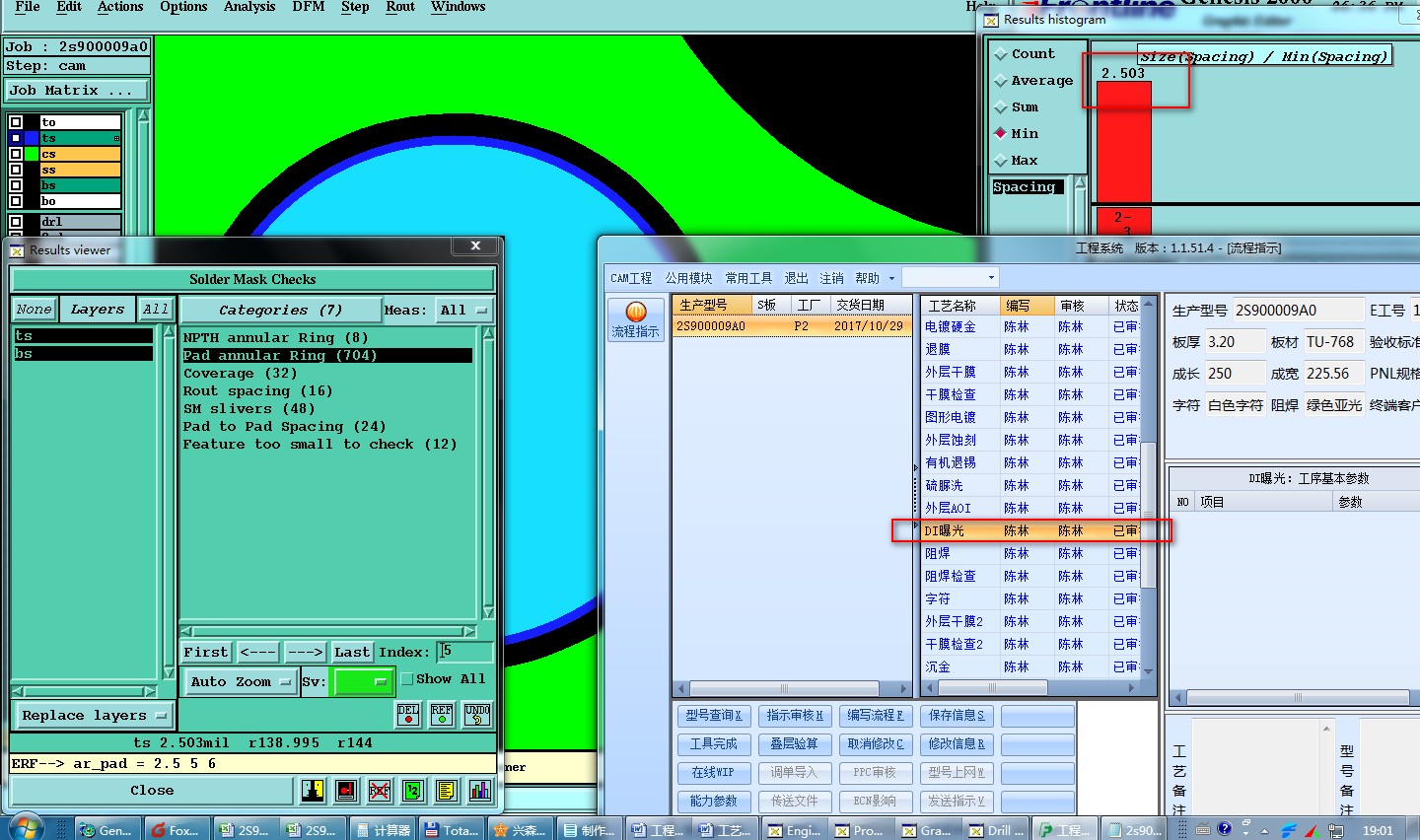The width and height of the screenshot is (1420, 840).
Task: Open the empty combo box in 工程系统 toolbar
Action: 951,278
